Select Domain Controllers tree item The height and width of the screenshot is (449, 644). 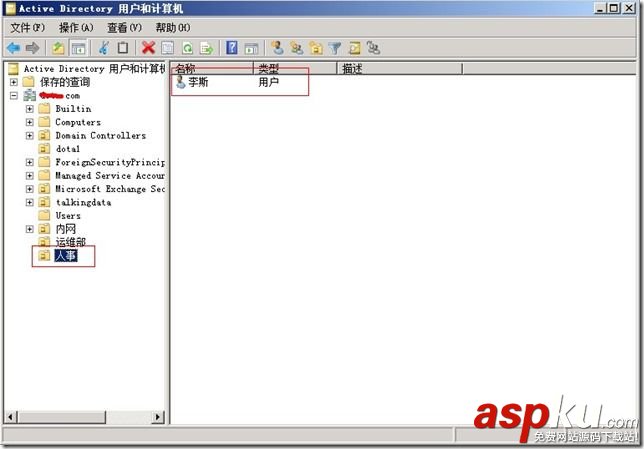click(101, 136)
